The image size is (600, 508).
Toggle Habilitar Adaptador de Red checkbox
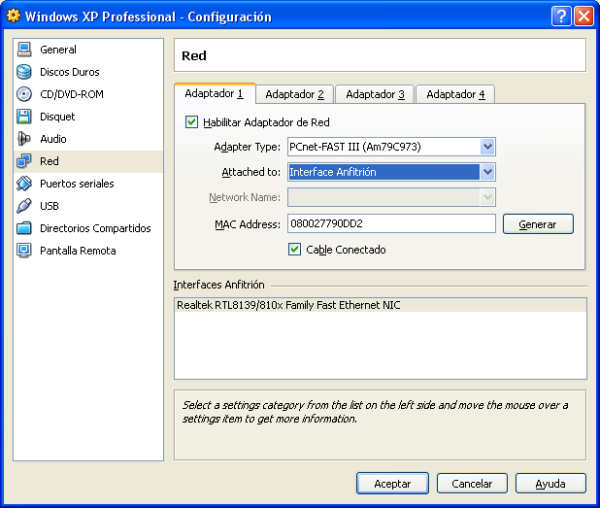coord(192,123)
